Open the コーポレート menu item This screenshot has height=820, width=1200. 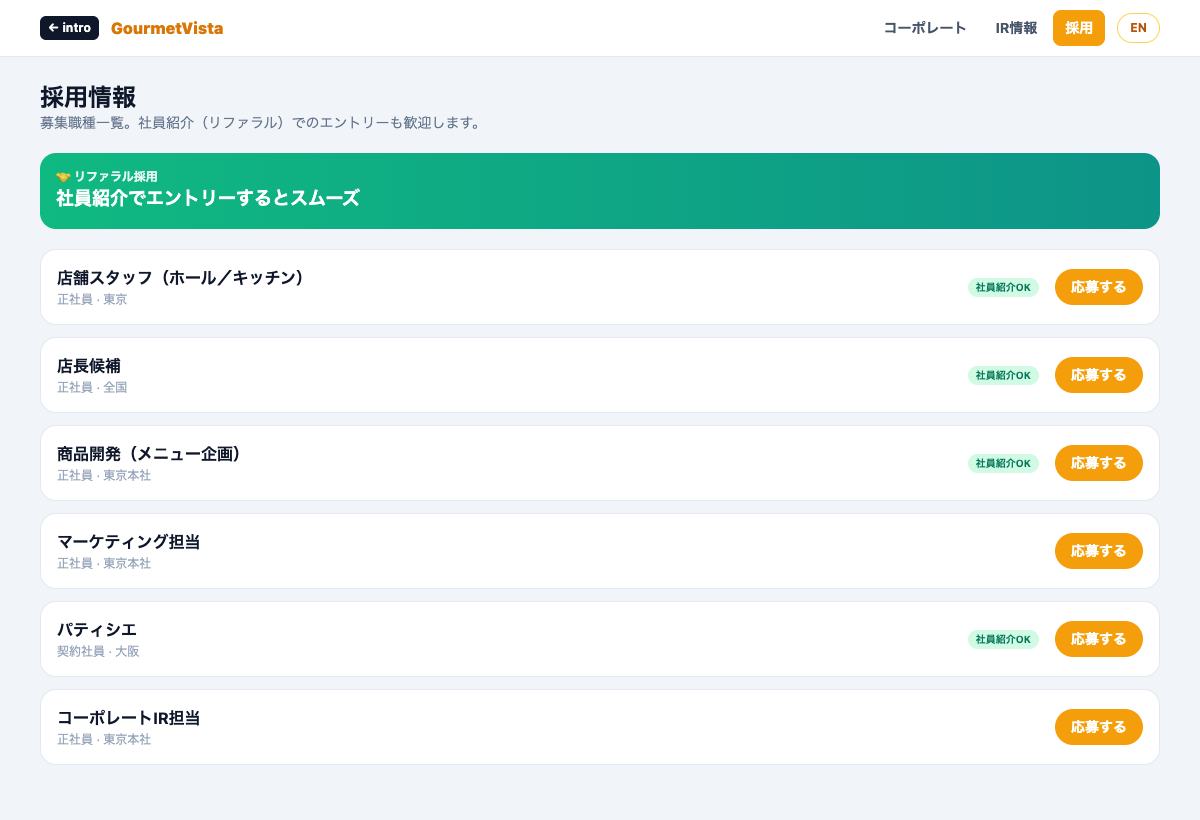(925, 28)
